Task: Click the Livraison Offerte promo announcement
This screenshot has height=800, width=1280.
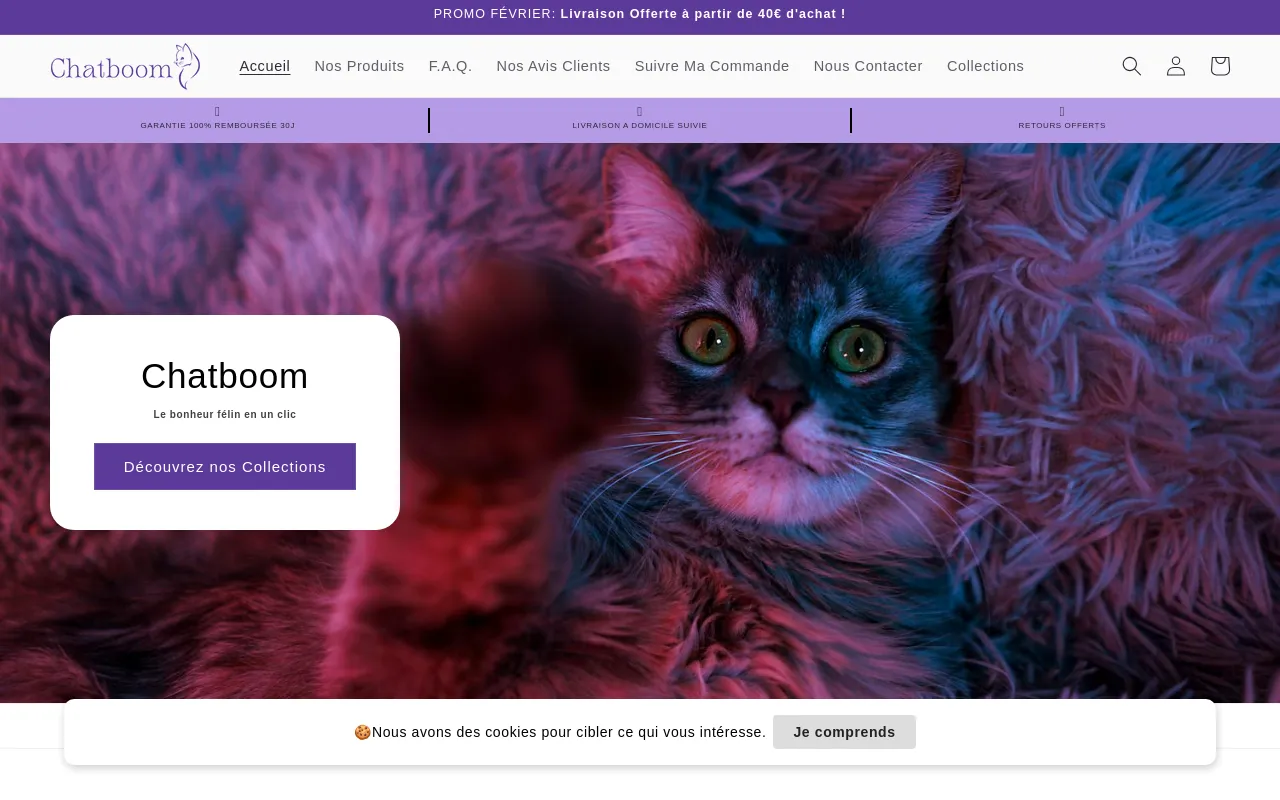Action: [640, 14]
